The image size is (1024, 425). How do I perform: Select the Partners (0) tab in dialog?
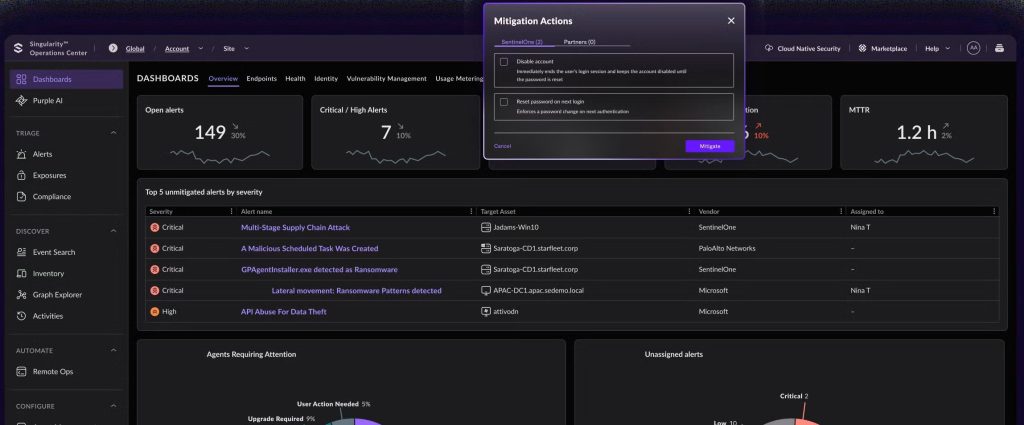coord(579,42)
